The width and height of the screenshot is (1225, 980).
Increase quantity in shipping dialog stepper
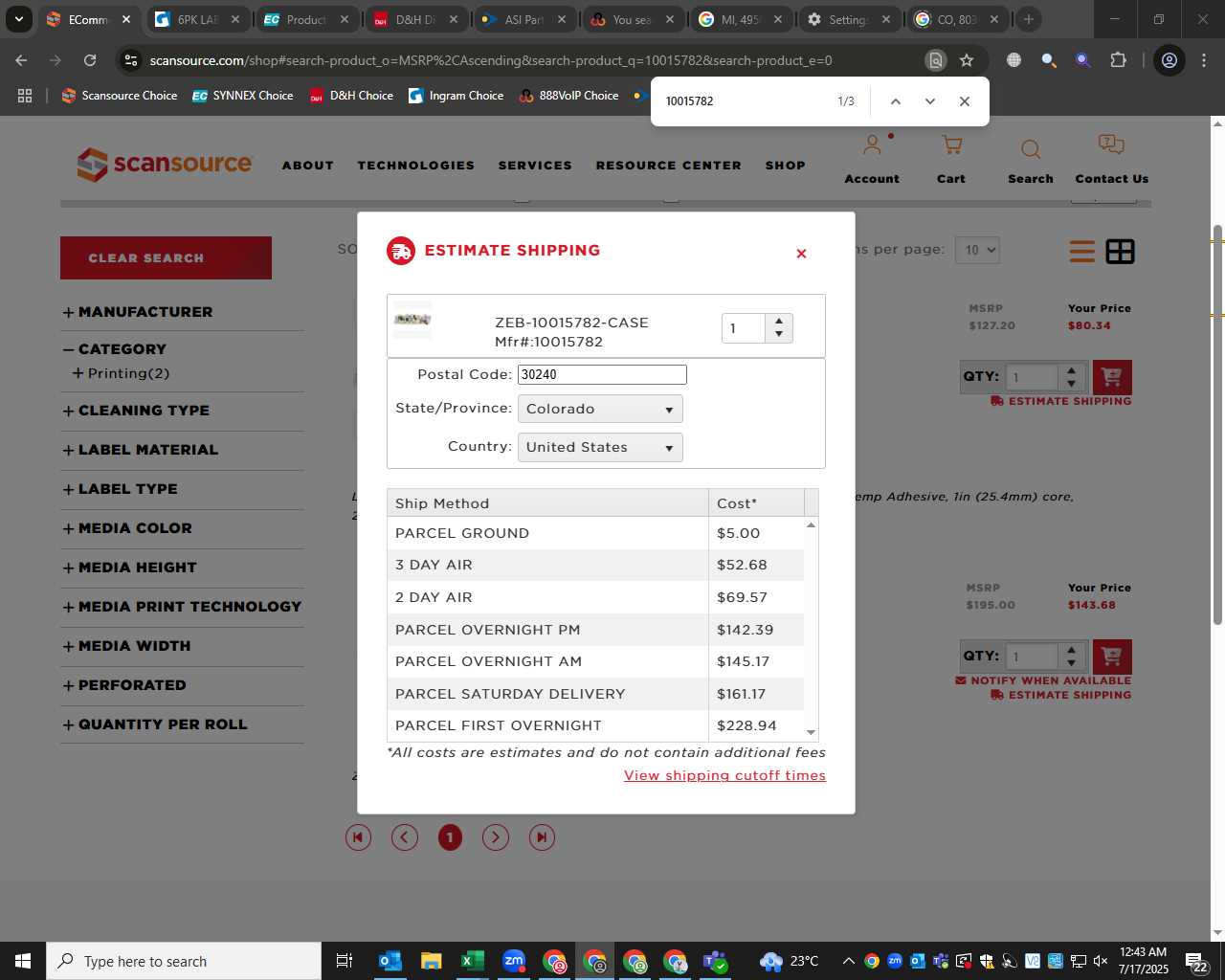[779, 322]
